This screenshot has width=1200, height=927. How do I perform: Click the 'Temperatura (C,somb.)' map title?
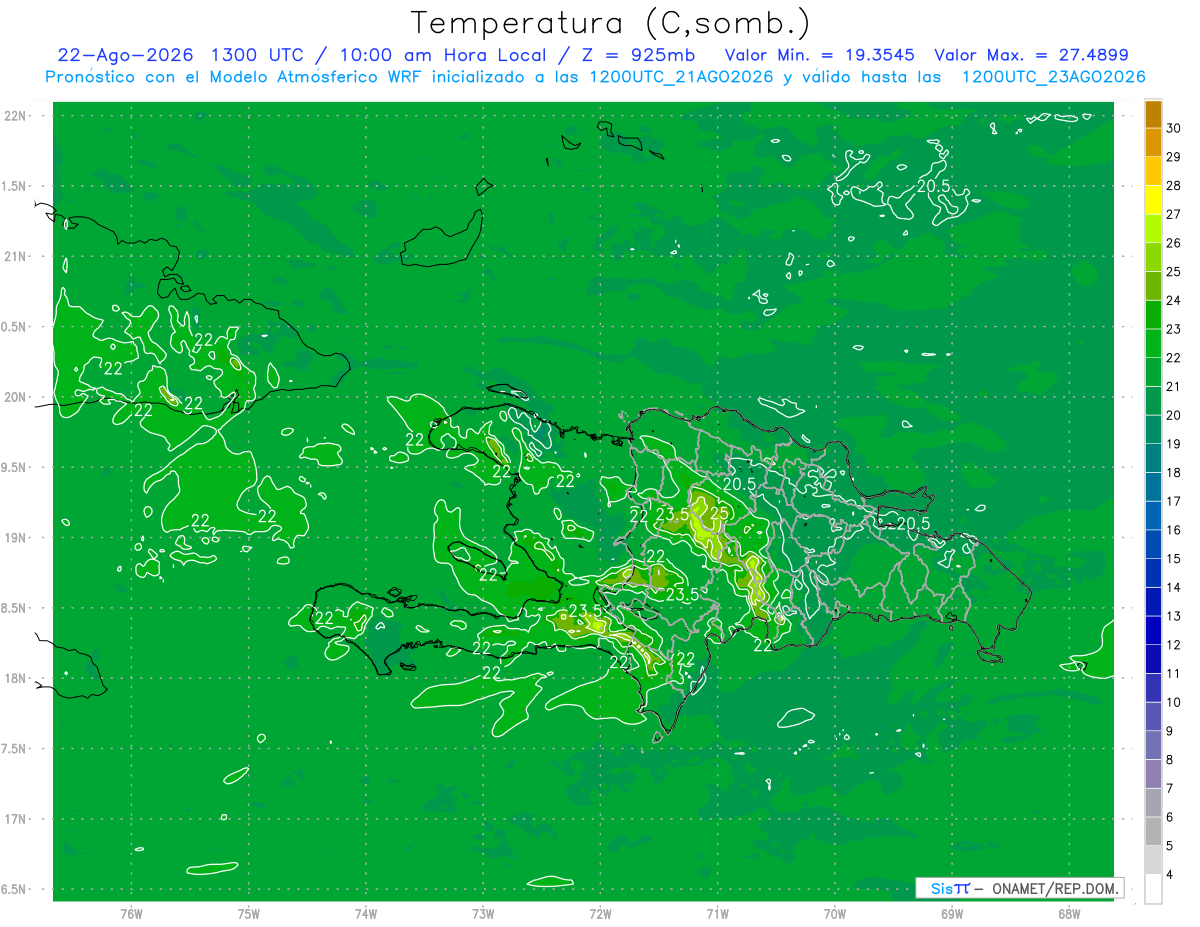[x=611, y=23]
